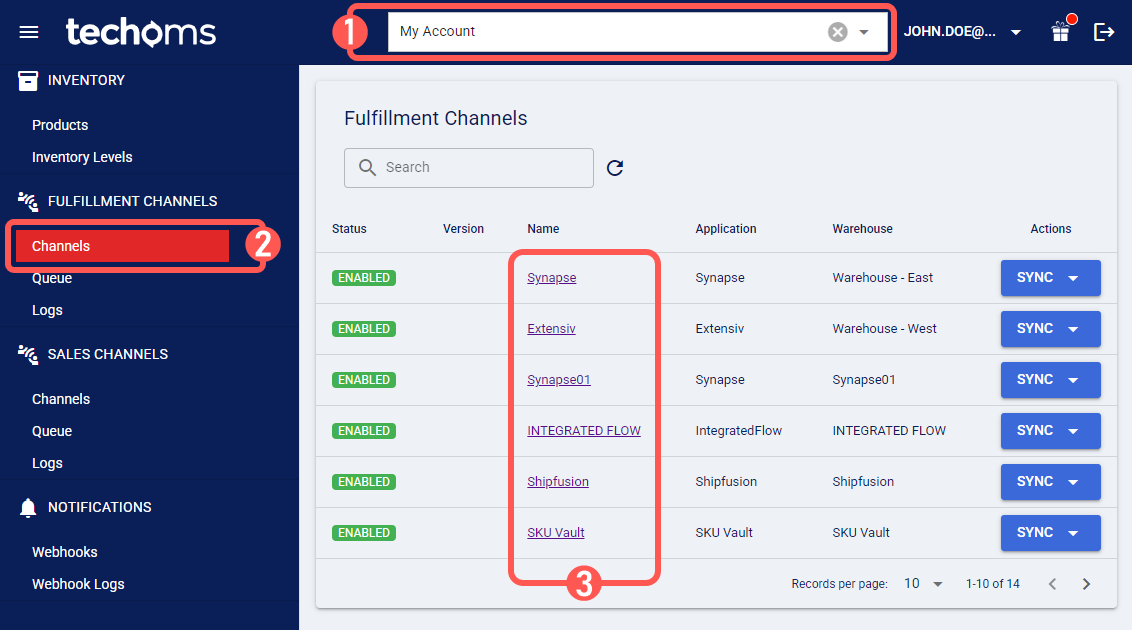This screenshot has height=630, width=1132.
Task: Clear the My Account selection
Action: pyautogui.click(x=837, y=32)
